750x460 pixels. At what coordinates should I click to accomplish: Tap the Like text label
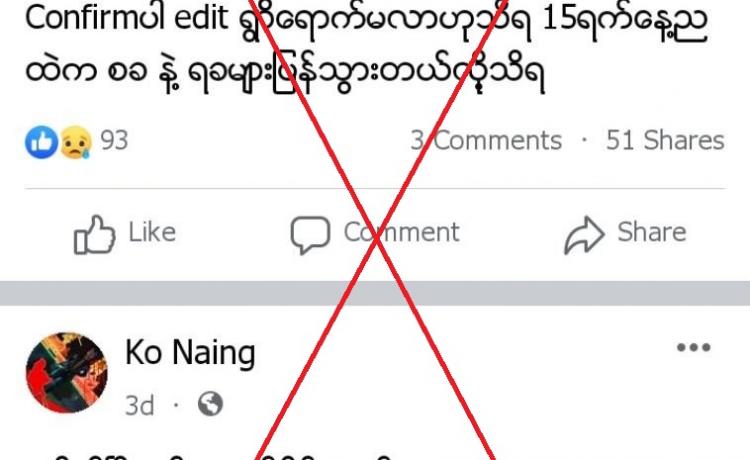pos(152,232)
